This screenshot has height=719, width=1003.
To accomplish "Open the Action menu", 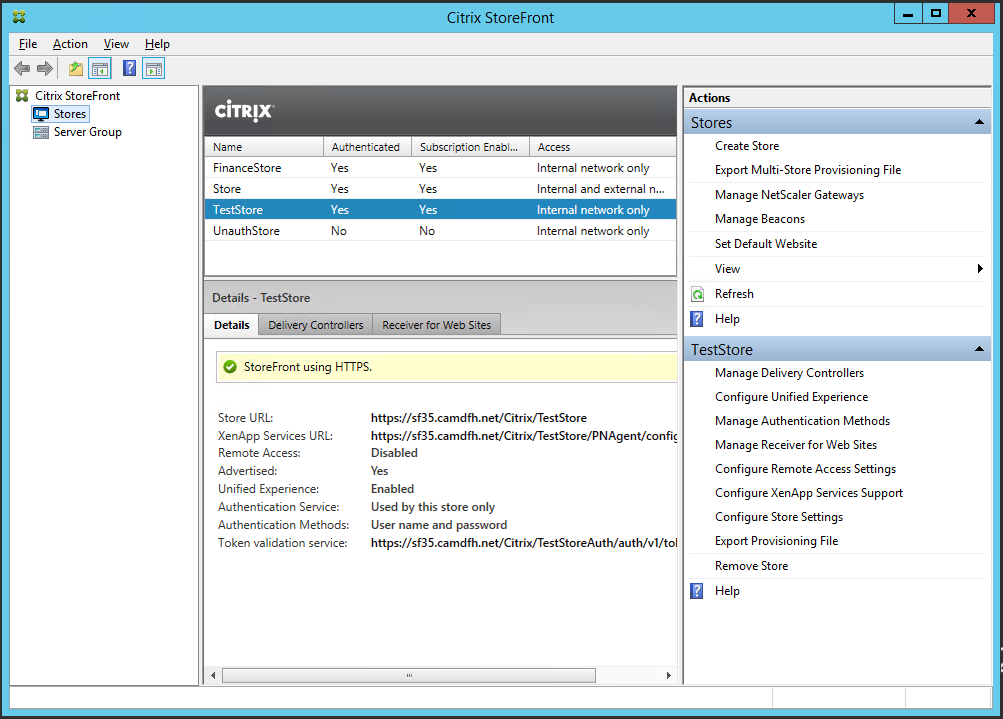I will [x=70, y=44].
